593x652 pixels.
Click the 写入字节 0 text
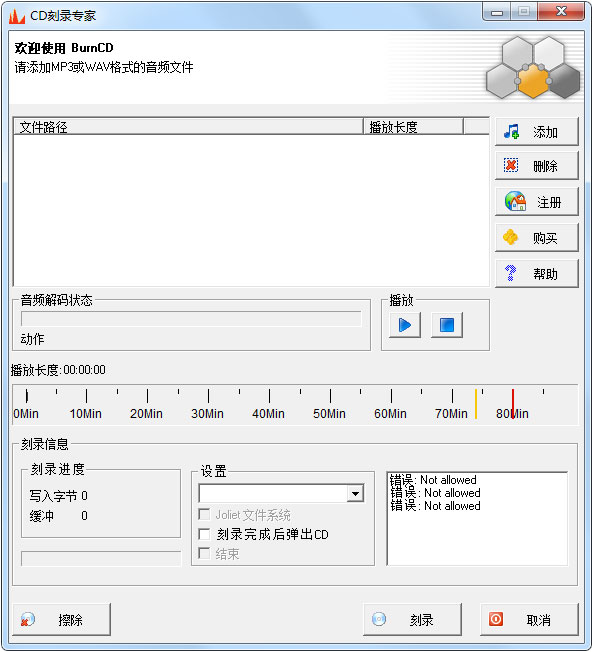[59, 496]
